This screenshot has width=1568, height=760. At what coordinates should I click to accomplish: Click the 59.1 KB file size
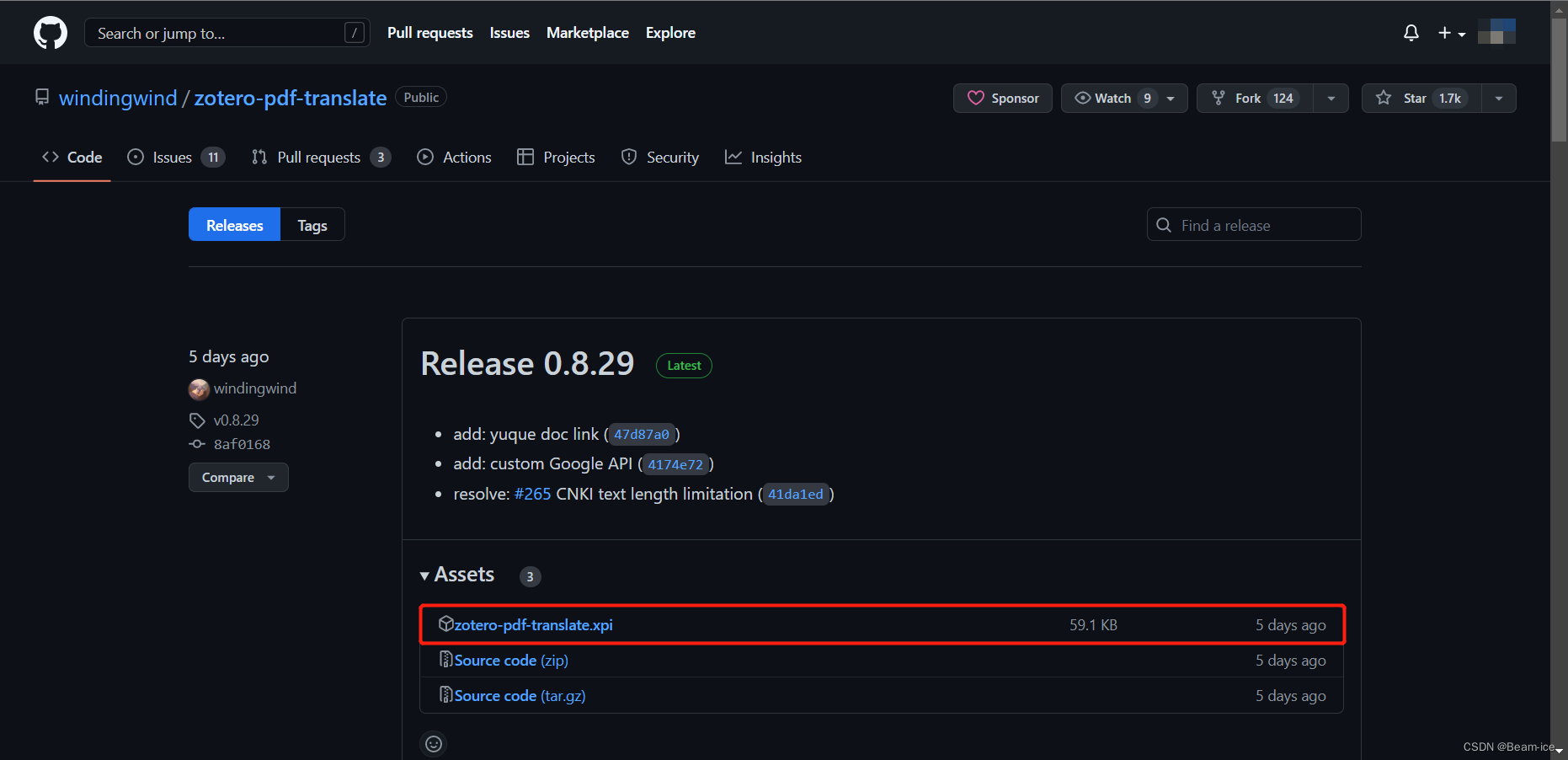tap(1093, 625)
